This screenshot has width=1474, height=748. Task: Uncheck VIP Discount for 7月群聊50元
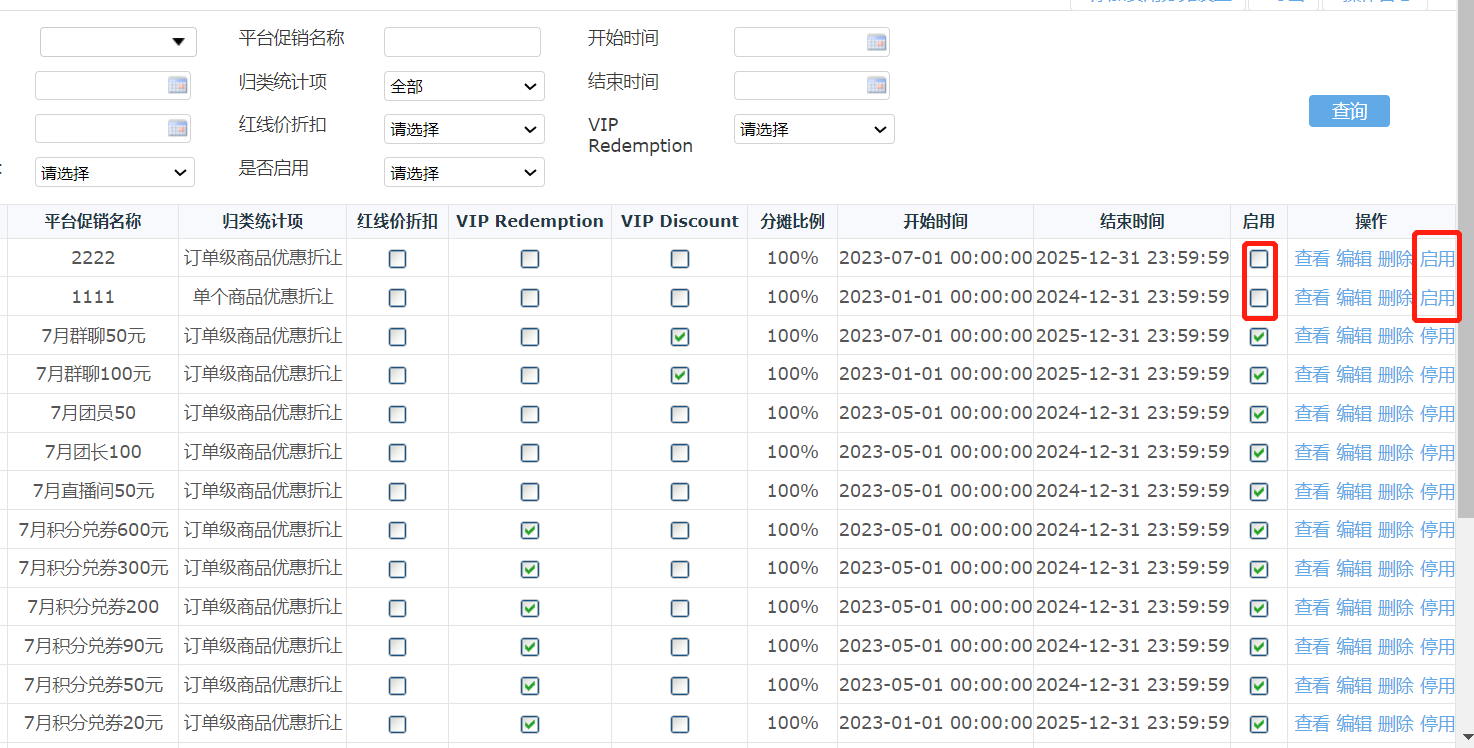click(x=680, y=337)
